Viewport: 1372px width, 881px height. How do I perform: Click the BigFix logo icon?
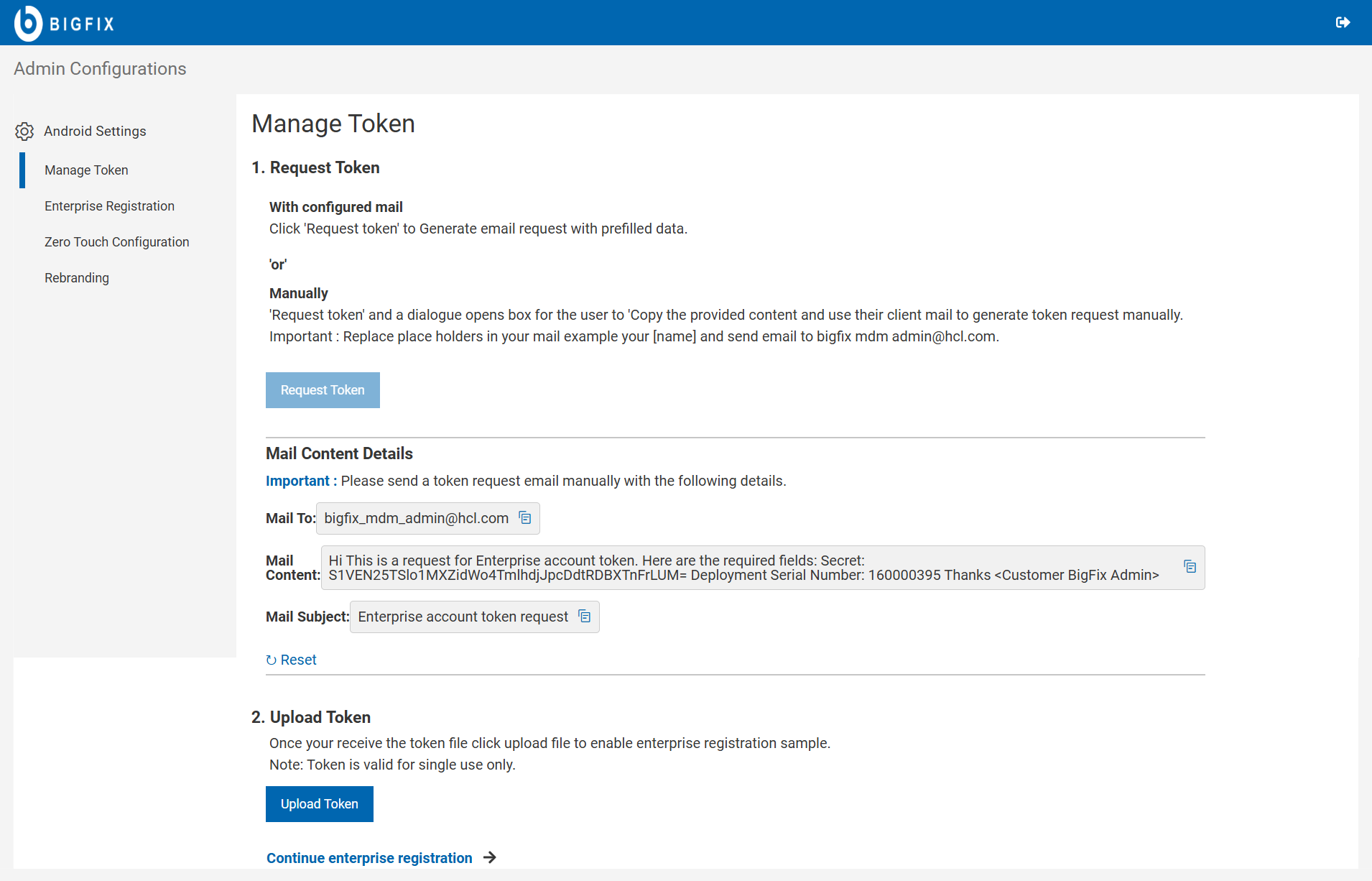tap(29, 23)
